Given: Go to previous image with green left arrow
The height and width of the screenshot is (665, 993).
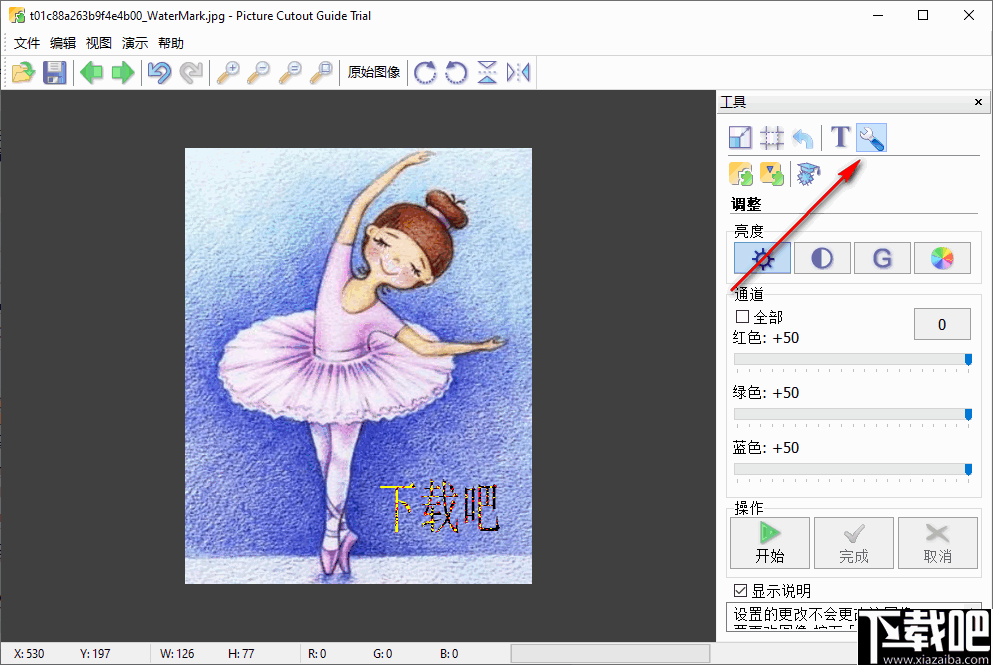Looking at the screenshot, I should pyautogui.click(x=91, y=72).
